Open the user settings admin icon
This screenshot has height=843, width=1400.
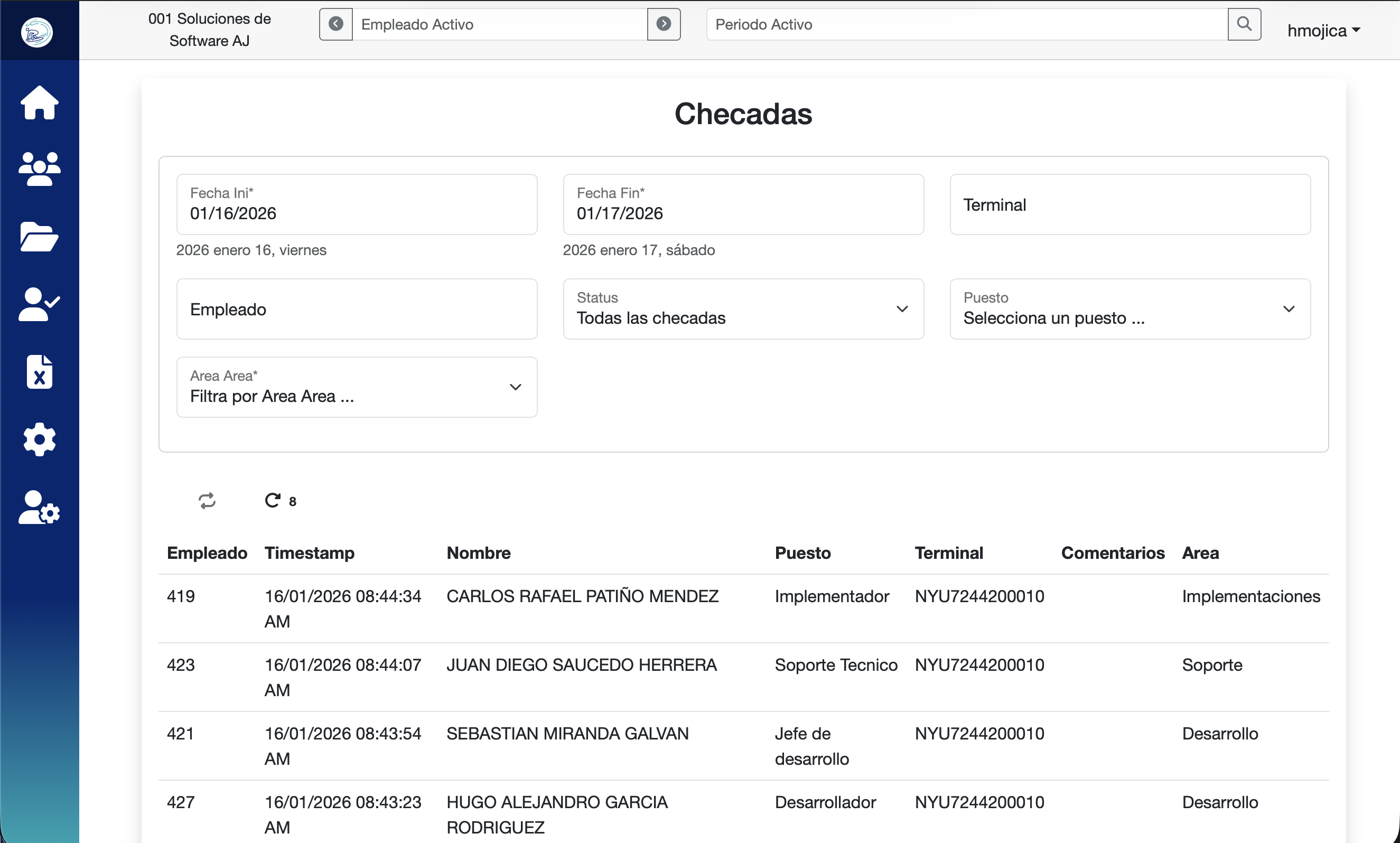[x=39, y=507]
